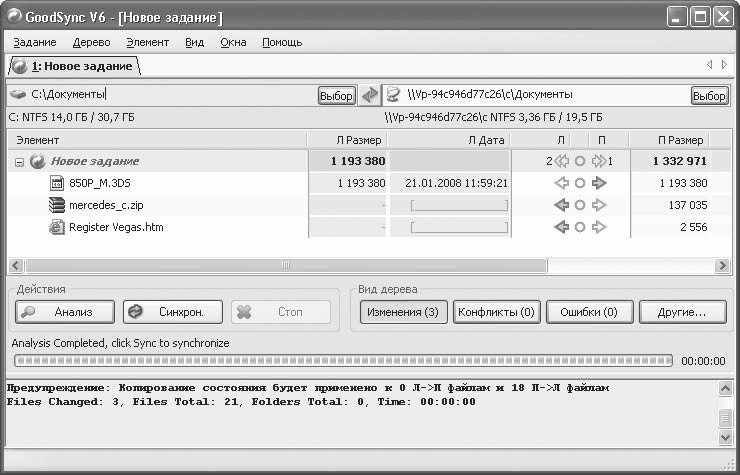The width and height of the screenshot is (740, 475).
Task: Open the Другие... view options
Action: point(682,312)
